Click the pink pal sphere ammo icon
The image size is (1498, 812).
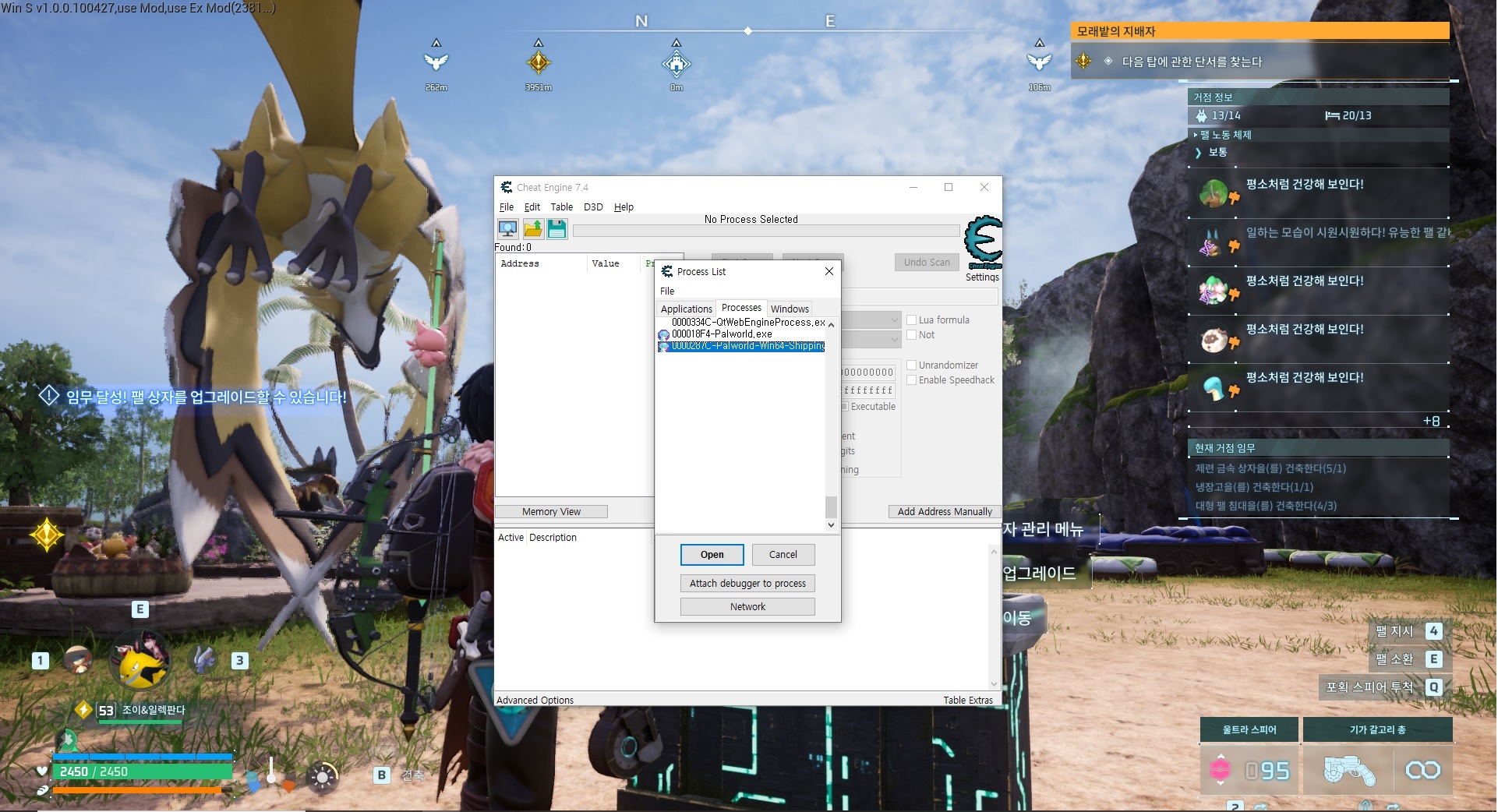[1220, 770]
